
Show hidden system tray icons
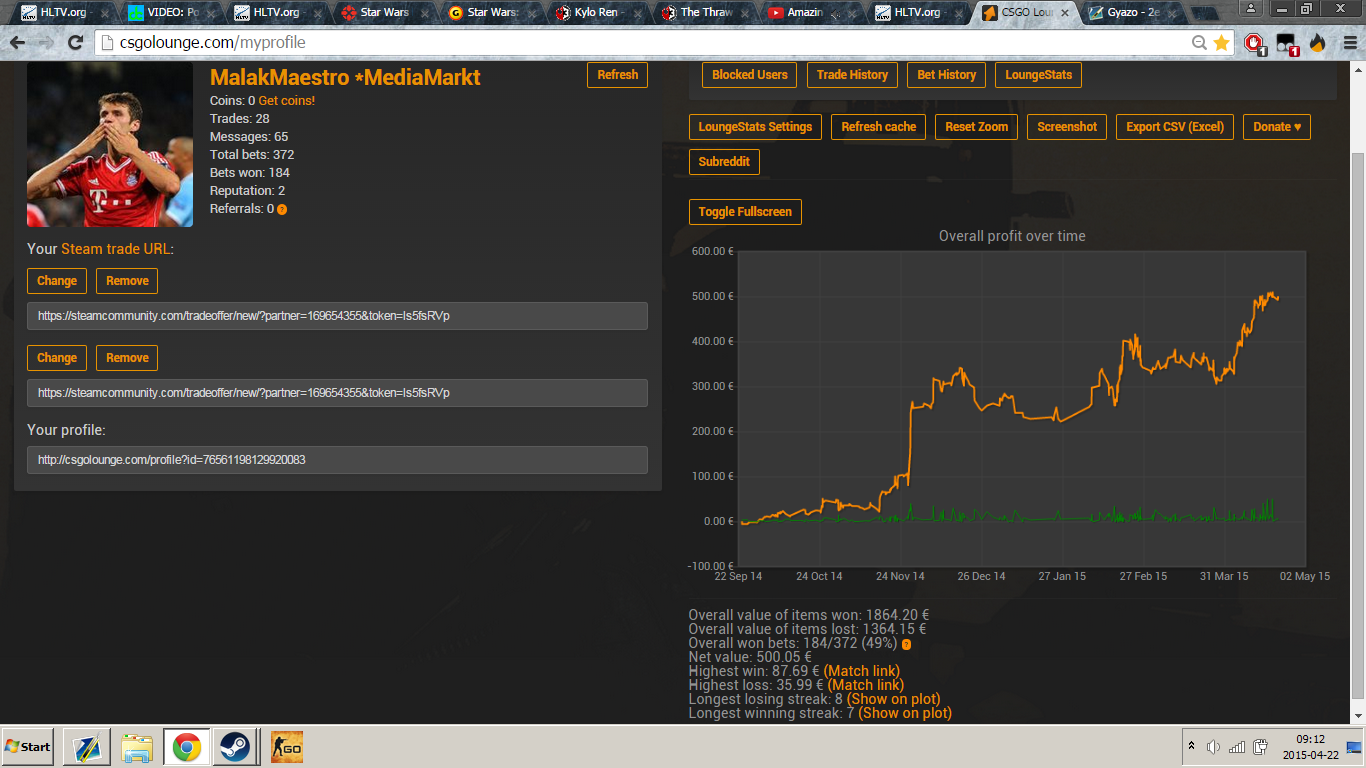1191,746
